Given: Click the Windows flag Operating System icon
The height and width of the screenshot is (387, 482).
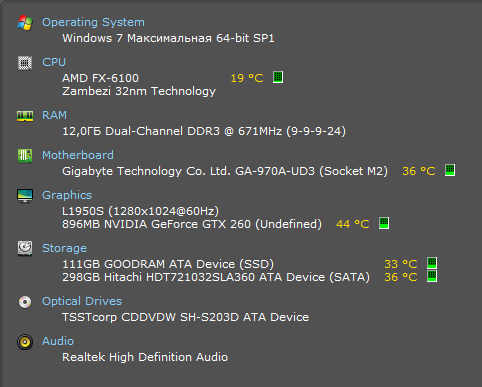Looking at the screenshot, I should coord(25,23).
